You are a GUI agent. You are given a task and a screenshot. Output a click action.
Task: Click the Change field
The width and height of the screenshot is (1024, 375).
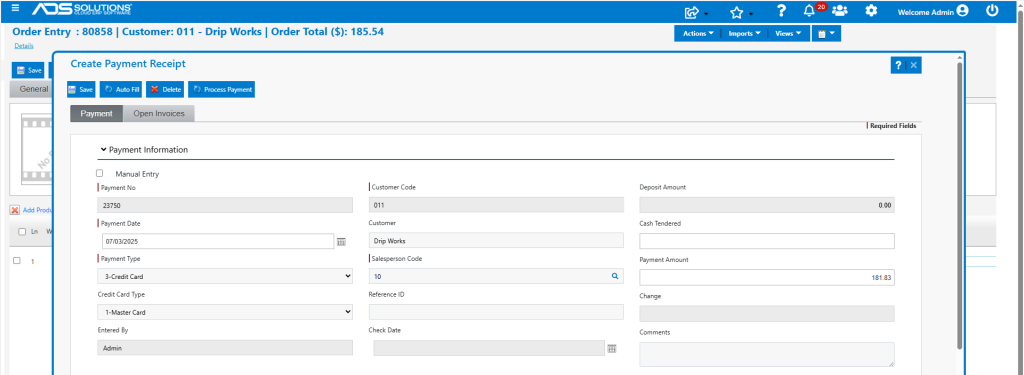(x=767, y=314)
